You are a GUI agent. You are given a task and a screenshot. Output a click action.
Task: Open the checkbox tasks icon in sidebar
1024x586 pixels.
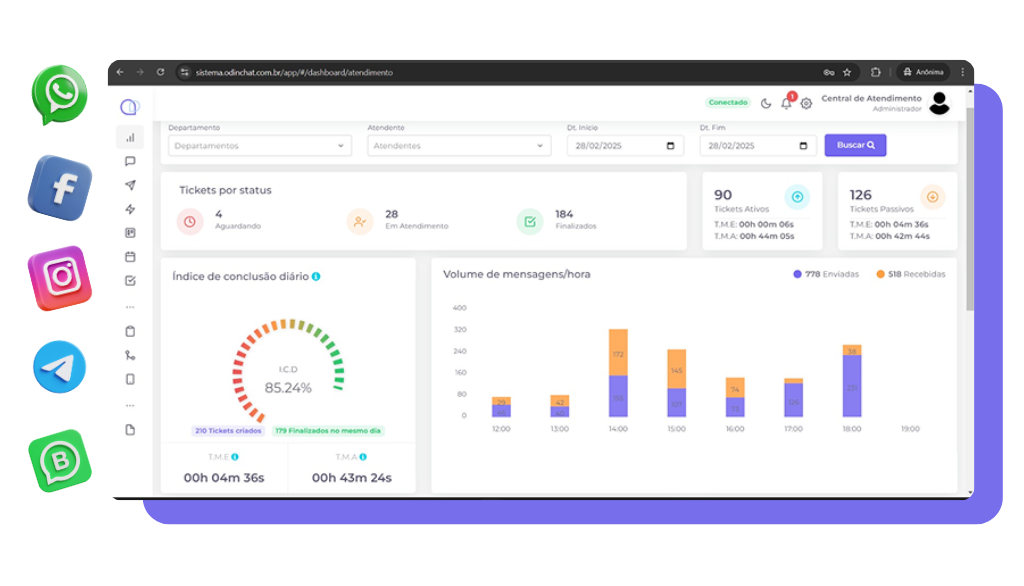131,281
